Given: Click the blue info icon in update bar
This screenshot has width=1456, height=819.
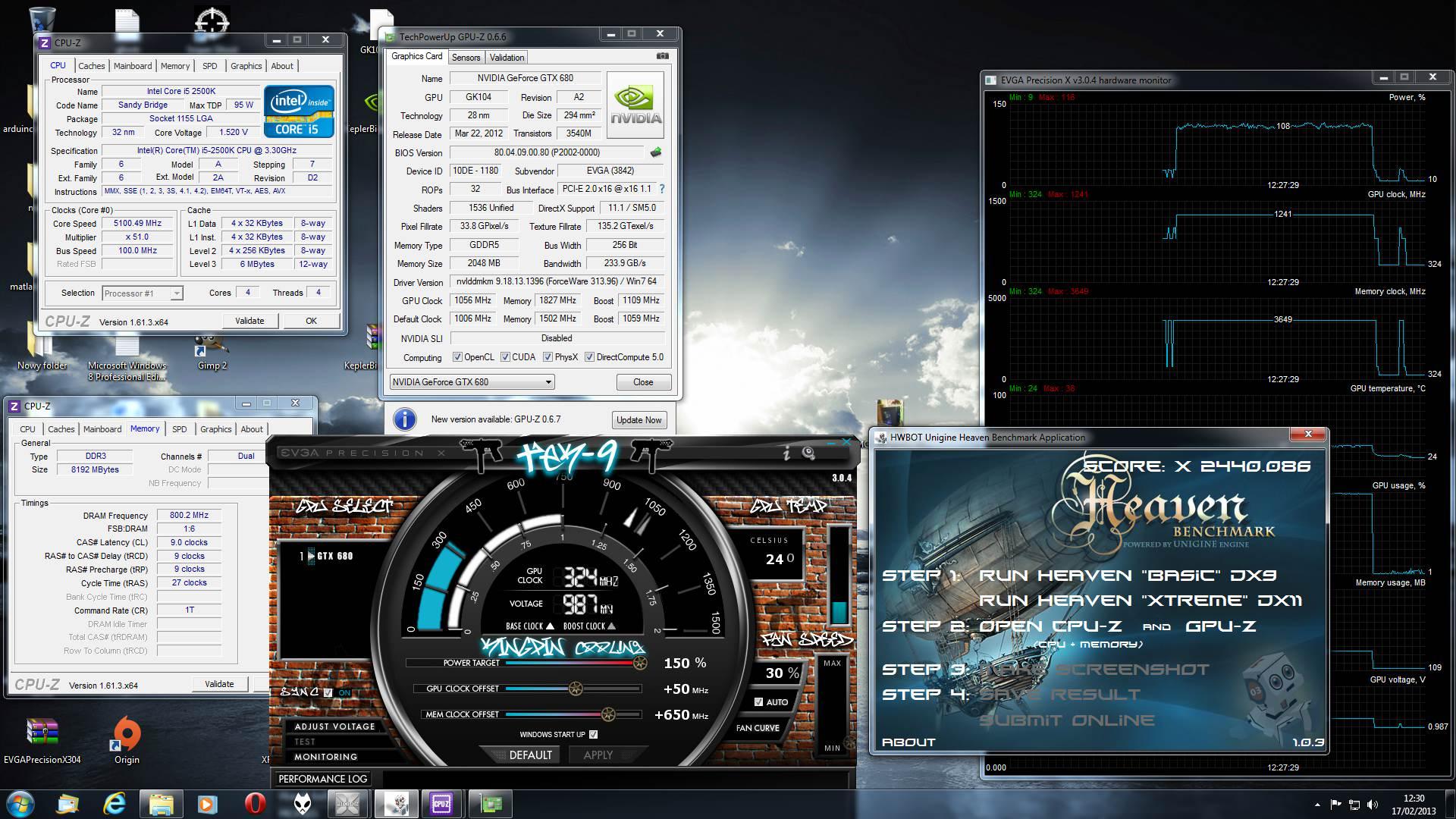Looking at the screenshot, I should (405, 419).
